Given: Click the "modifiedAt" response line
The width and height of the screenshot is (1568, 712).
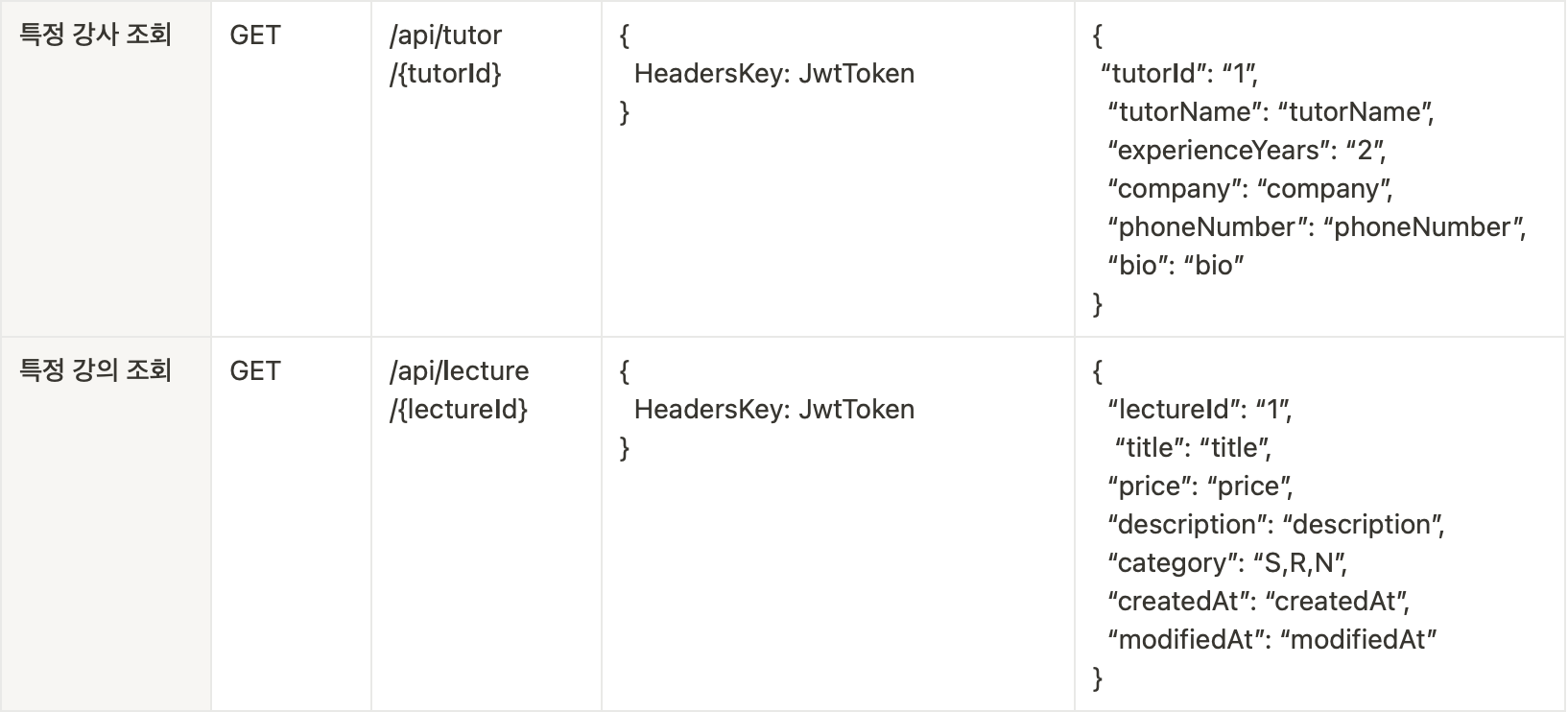Looking at the screenshot, I should tap(1271, 640).
